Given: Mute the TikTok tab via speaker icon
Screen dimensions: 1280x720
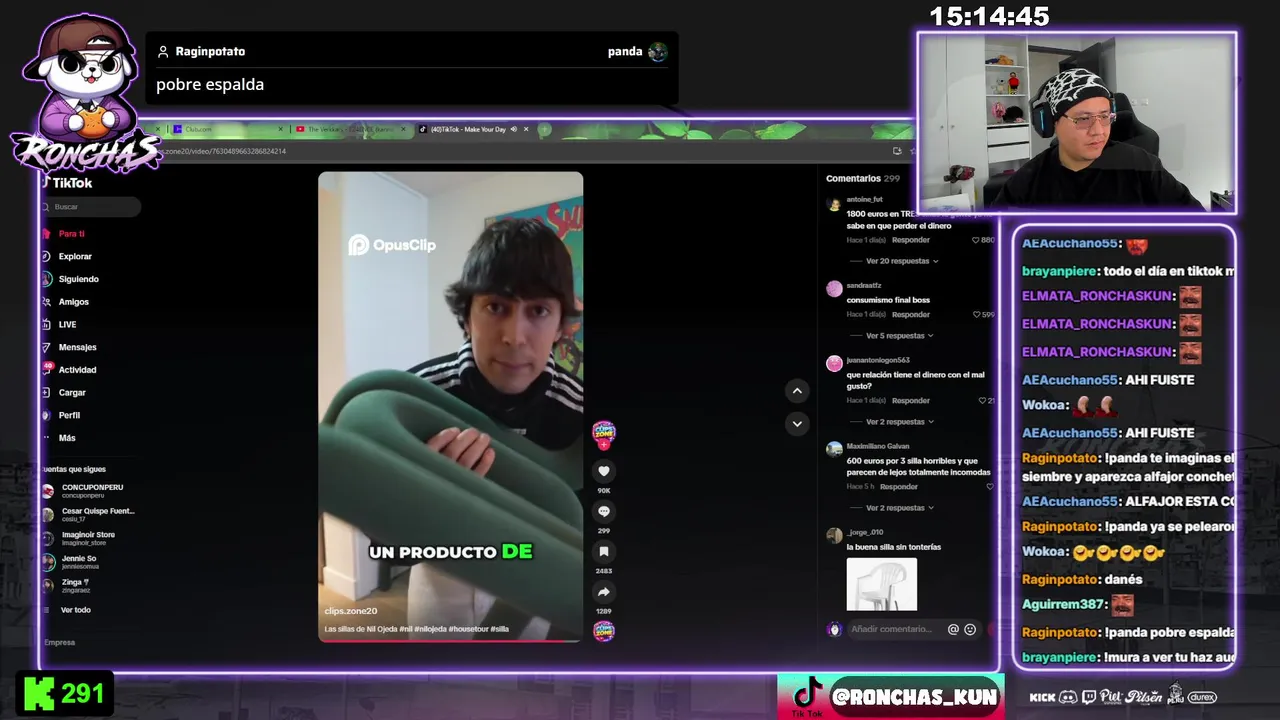Looking at the screenshot, I should (514, 129).
